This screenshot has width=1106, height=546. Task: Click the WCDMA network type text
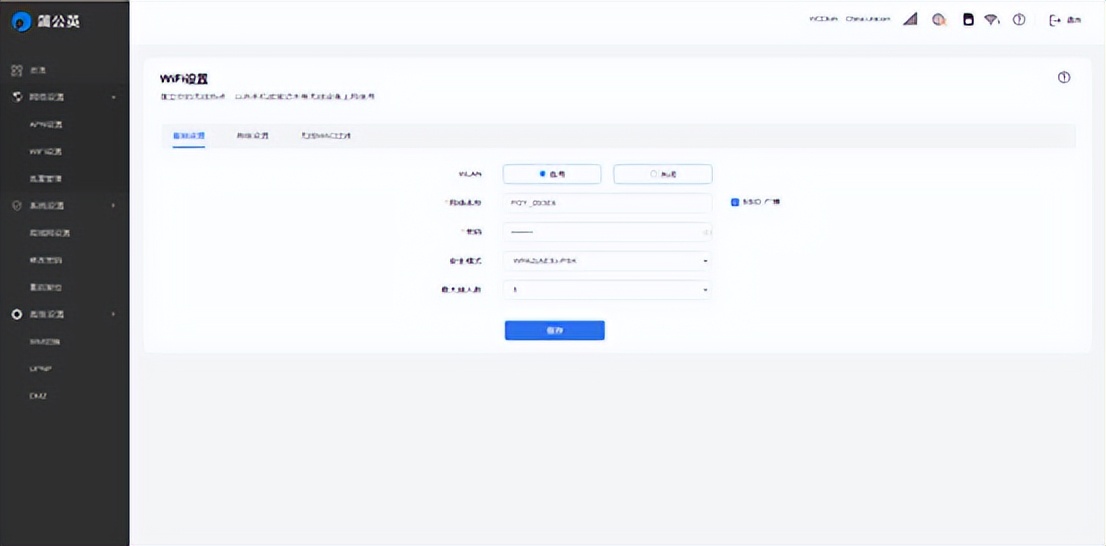(x=823, y=20)
